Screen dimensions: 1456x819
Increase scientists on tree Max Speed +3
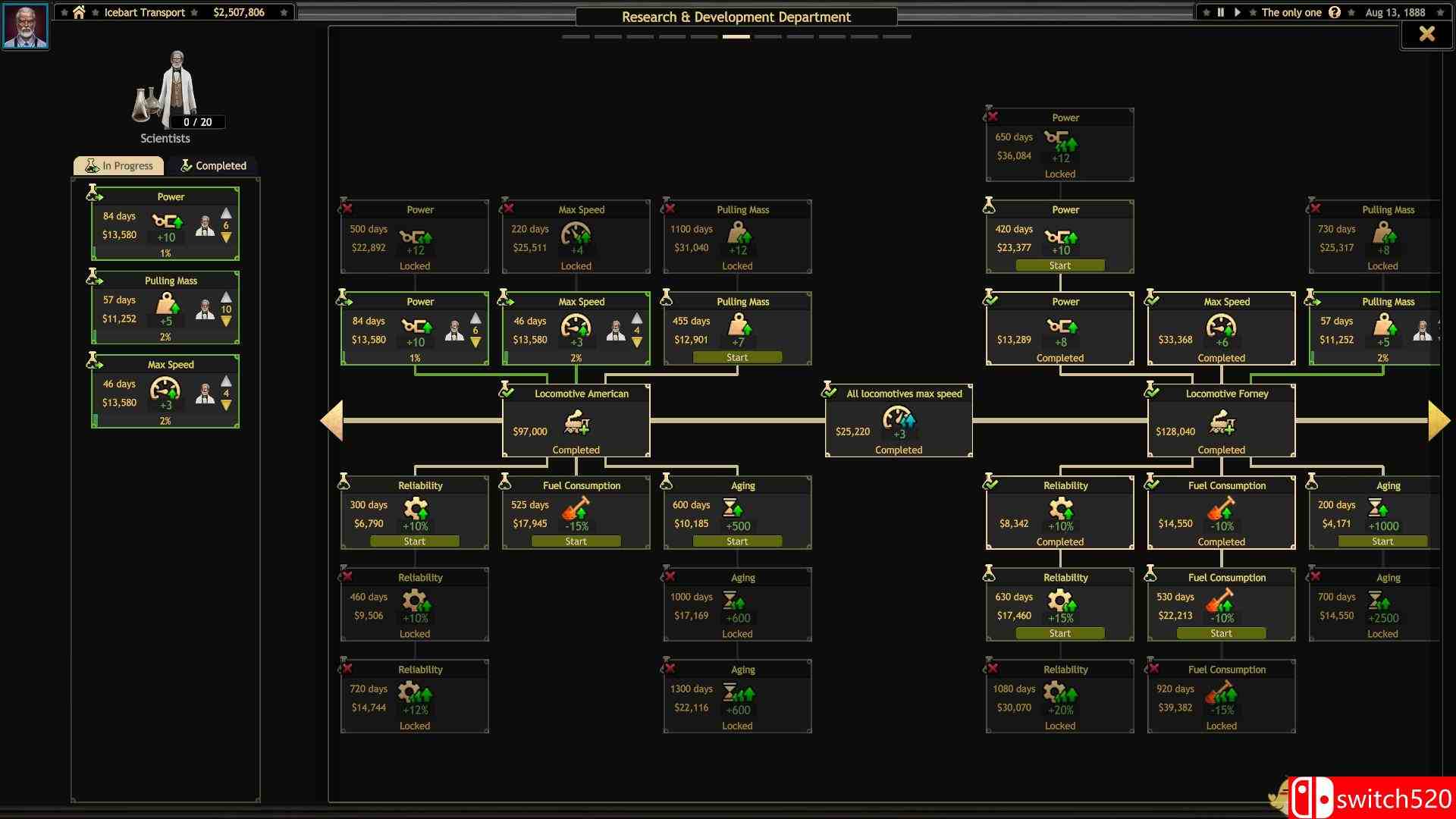click(637, 318)
